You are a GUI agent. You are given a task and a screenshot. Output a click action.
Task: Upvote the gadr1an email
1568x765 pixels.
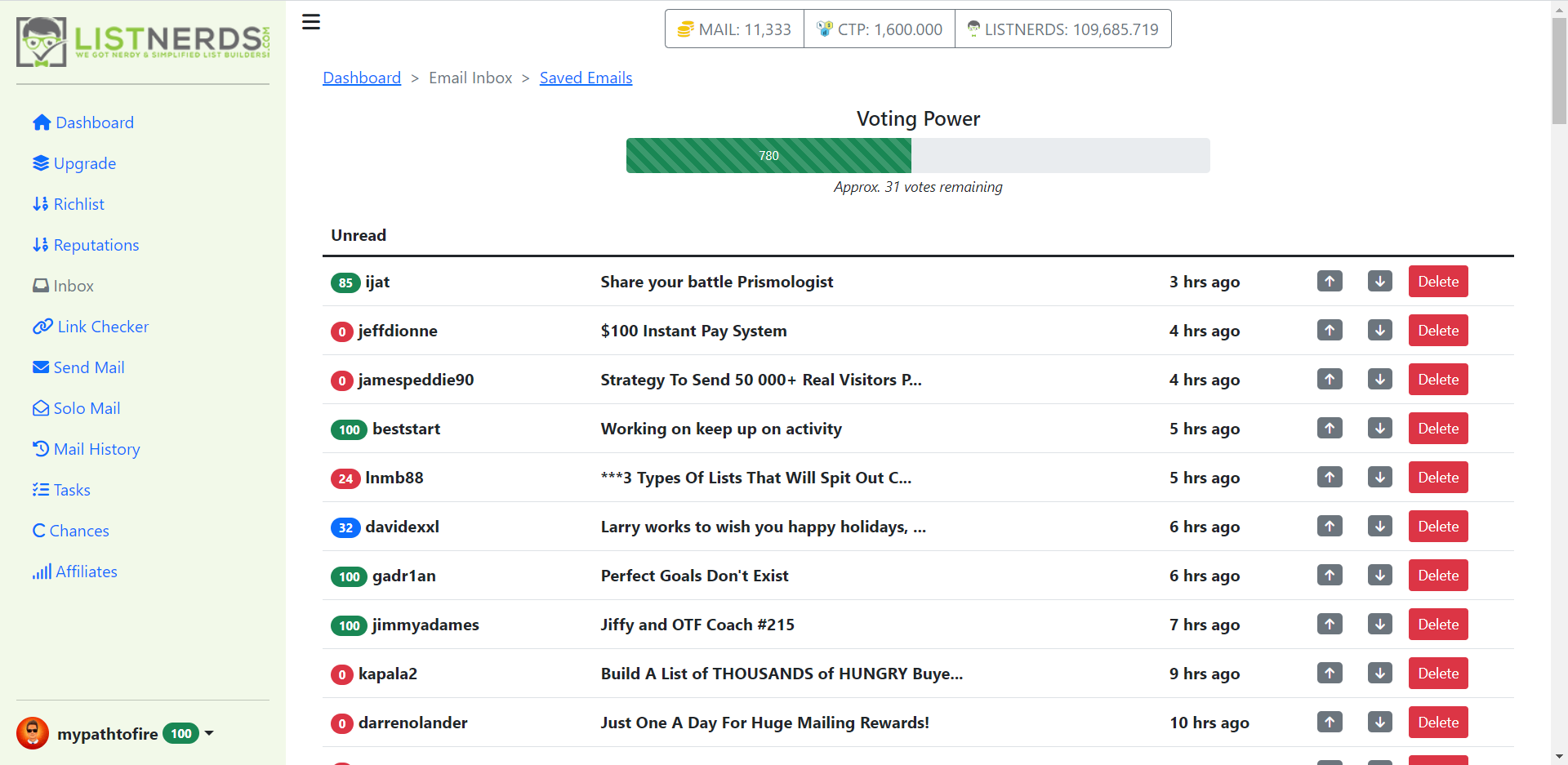[1330, 576]
